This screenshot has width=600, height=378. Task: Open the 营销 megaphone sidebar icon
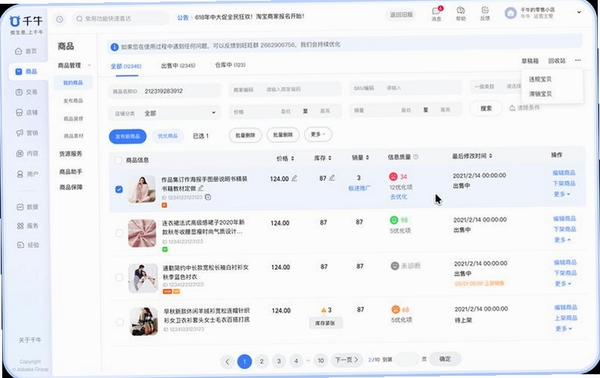(20, 133)
